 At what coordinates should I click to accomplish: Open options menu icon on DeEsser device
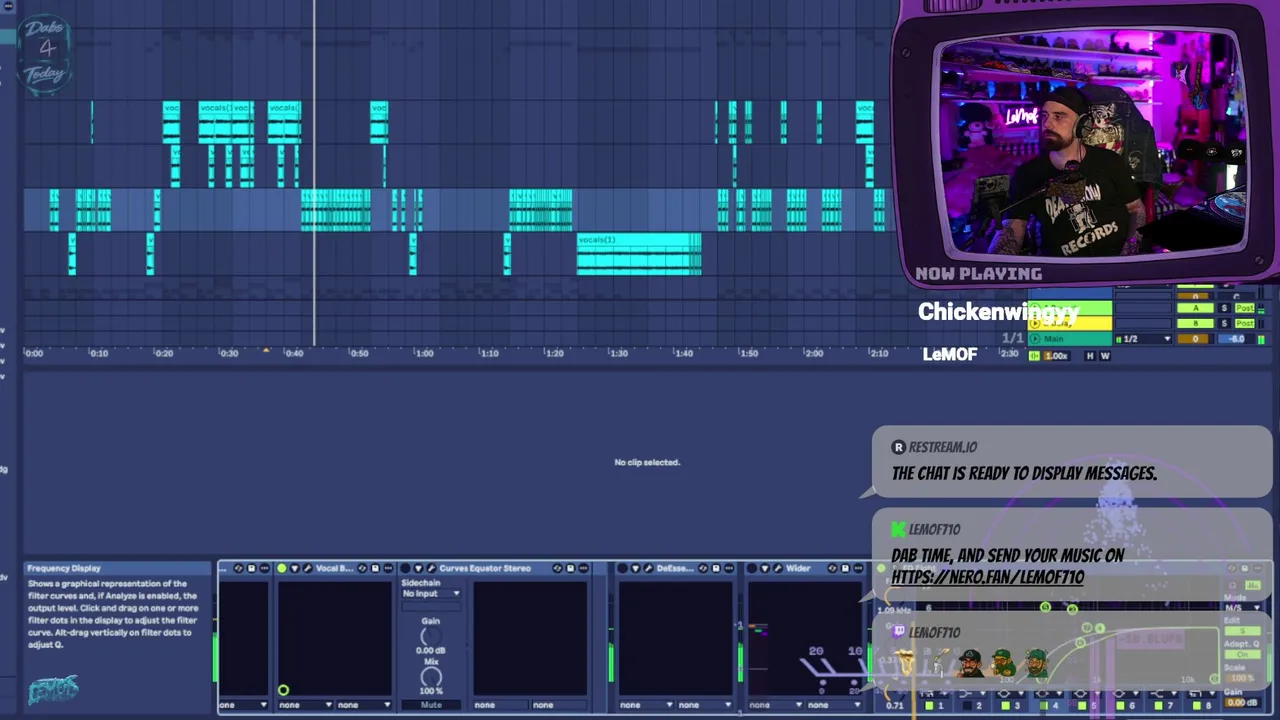[x=729, y=568]
